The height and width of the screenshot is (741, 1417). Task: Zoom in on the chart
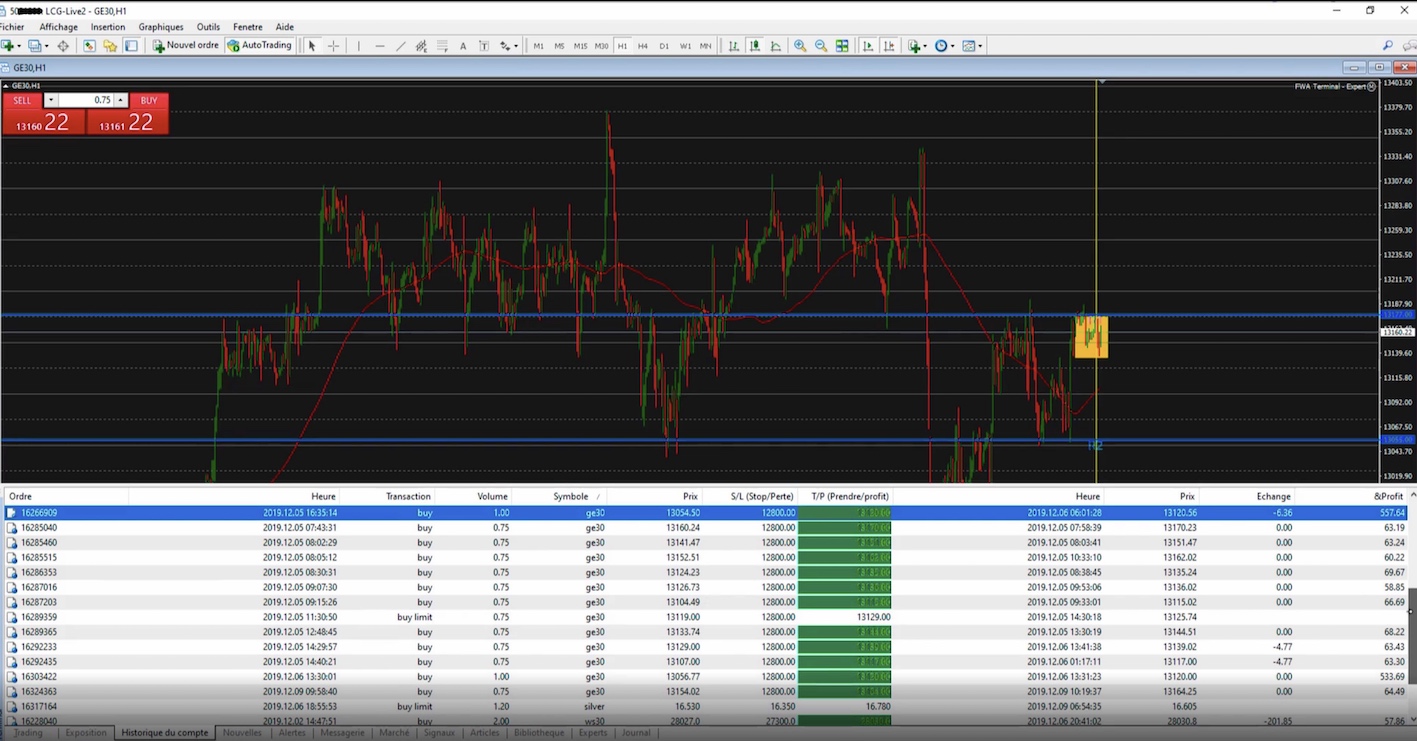800,46
